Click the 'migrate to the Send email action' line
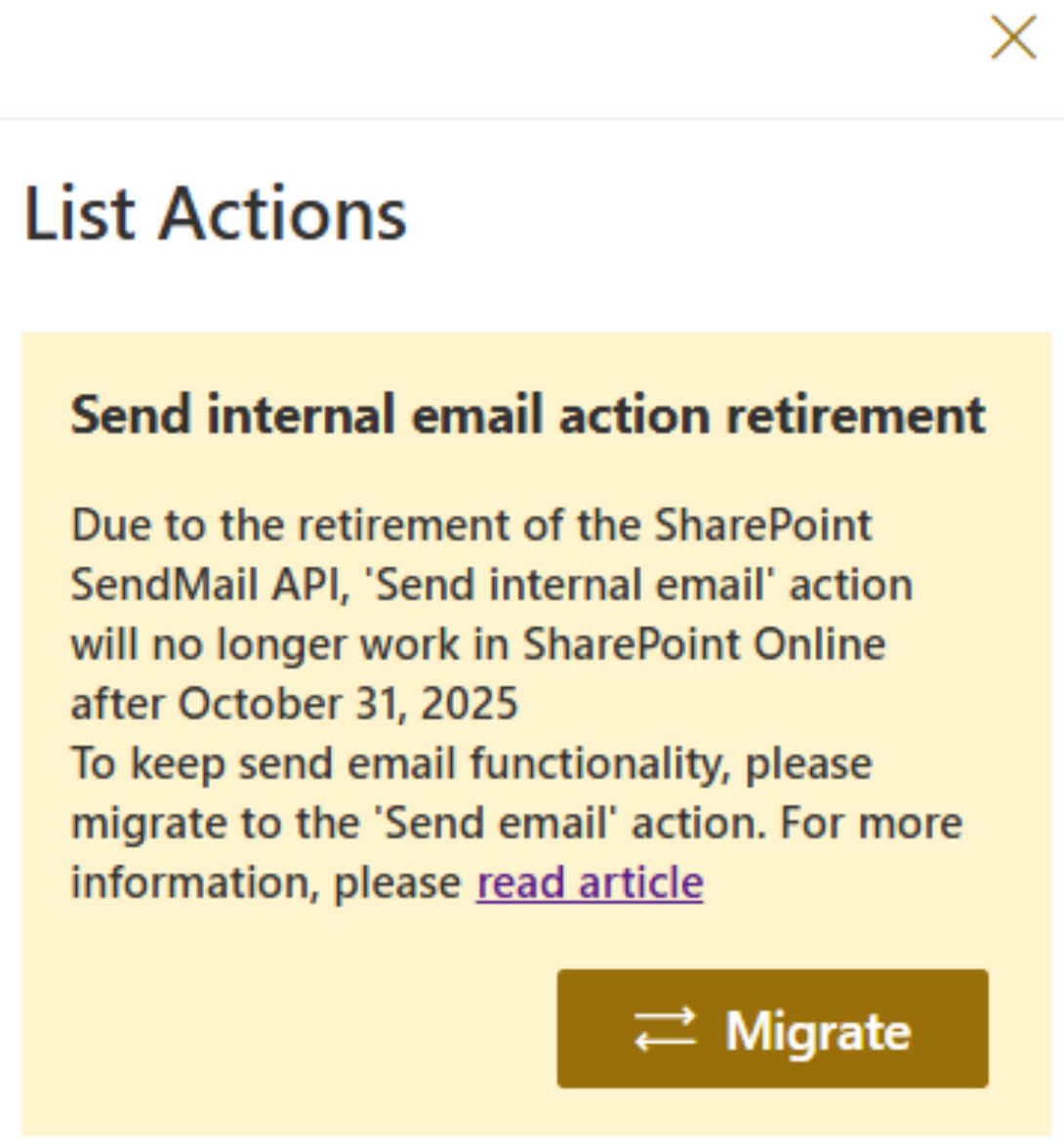 [x=517, y=824]
